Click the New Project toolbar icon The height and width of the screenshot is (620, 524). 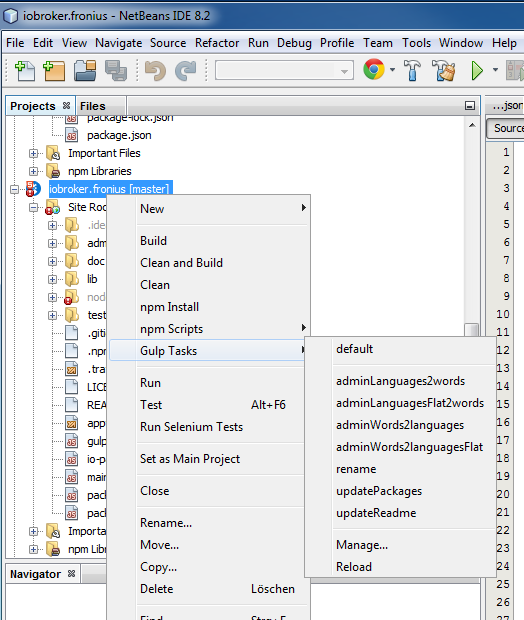(54, 71)
